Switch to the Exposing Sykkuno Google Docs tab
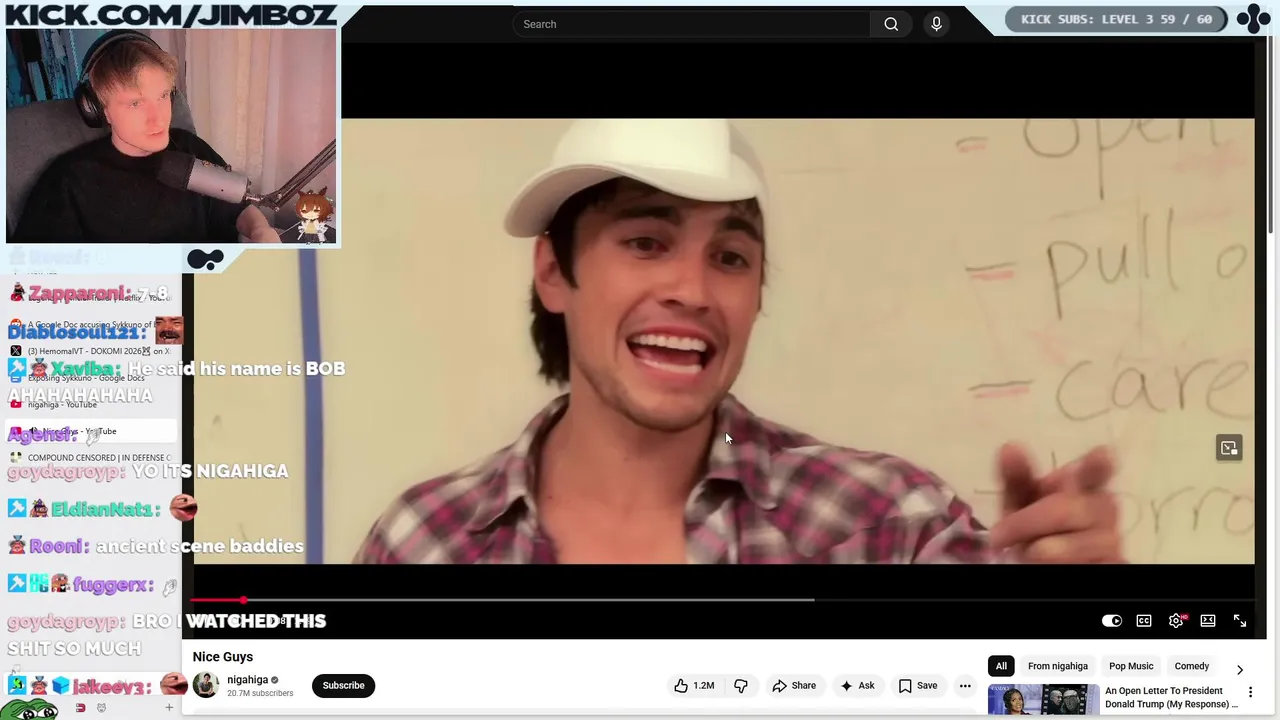 tap(92, 378)
